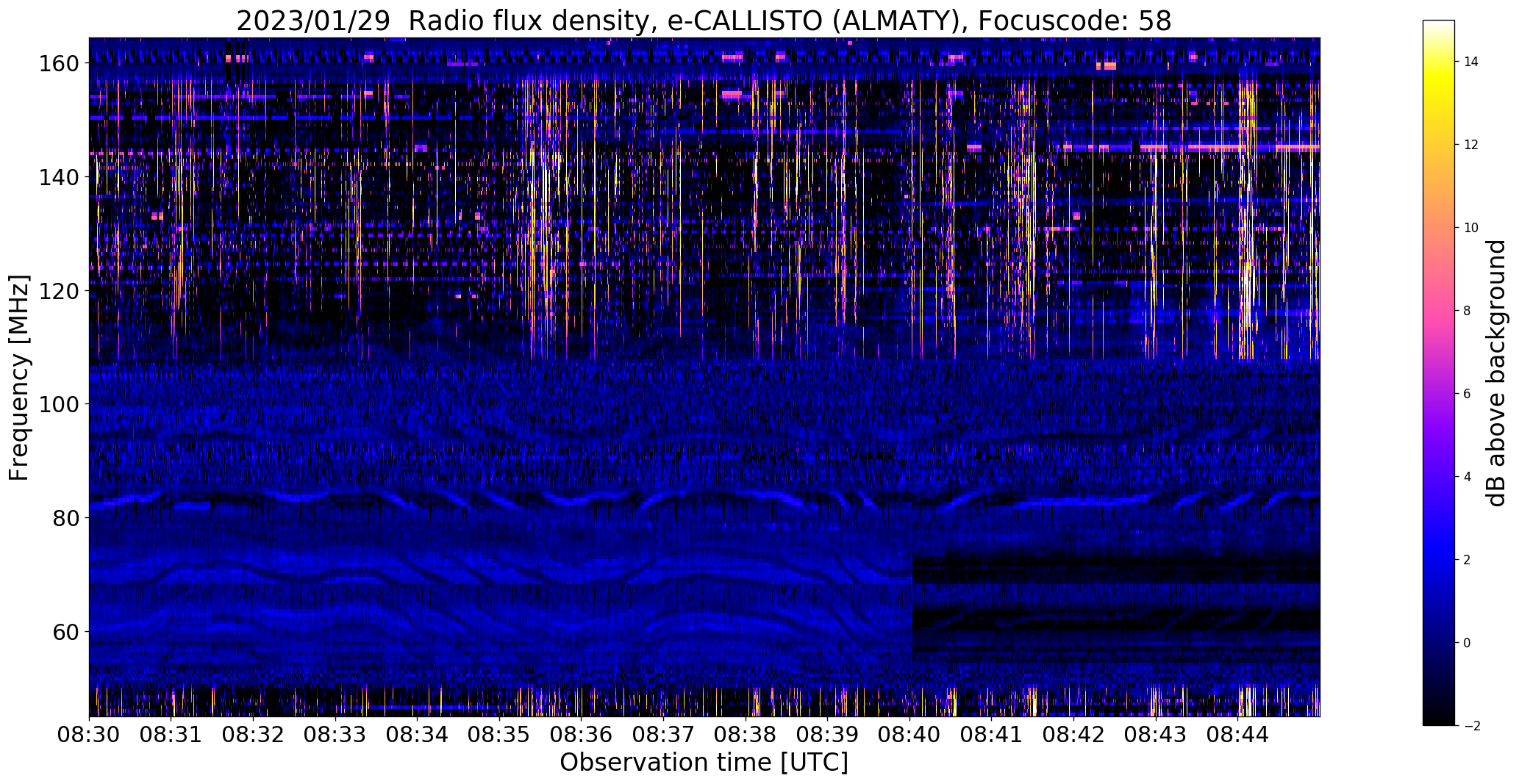Click the 08:44 time tick label
1519x784 pixels.
(1237, 734)
